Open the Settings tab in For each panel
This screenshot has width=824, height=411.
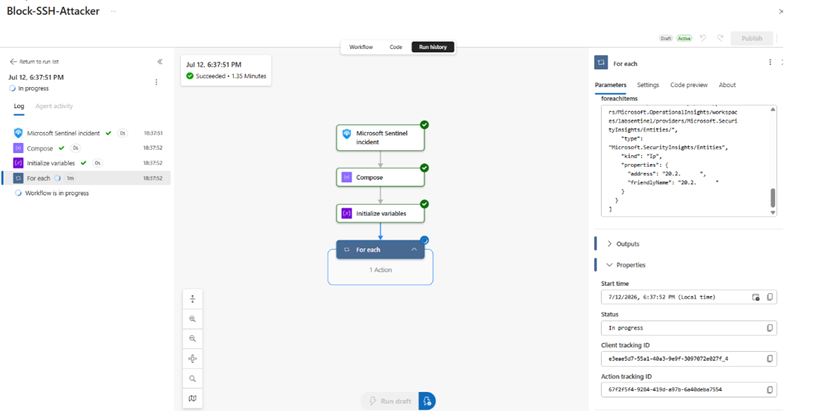point(648,85)
